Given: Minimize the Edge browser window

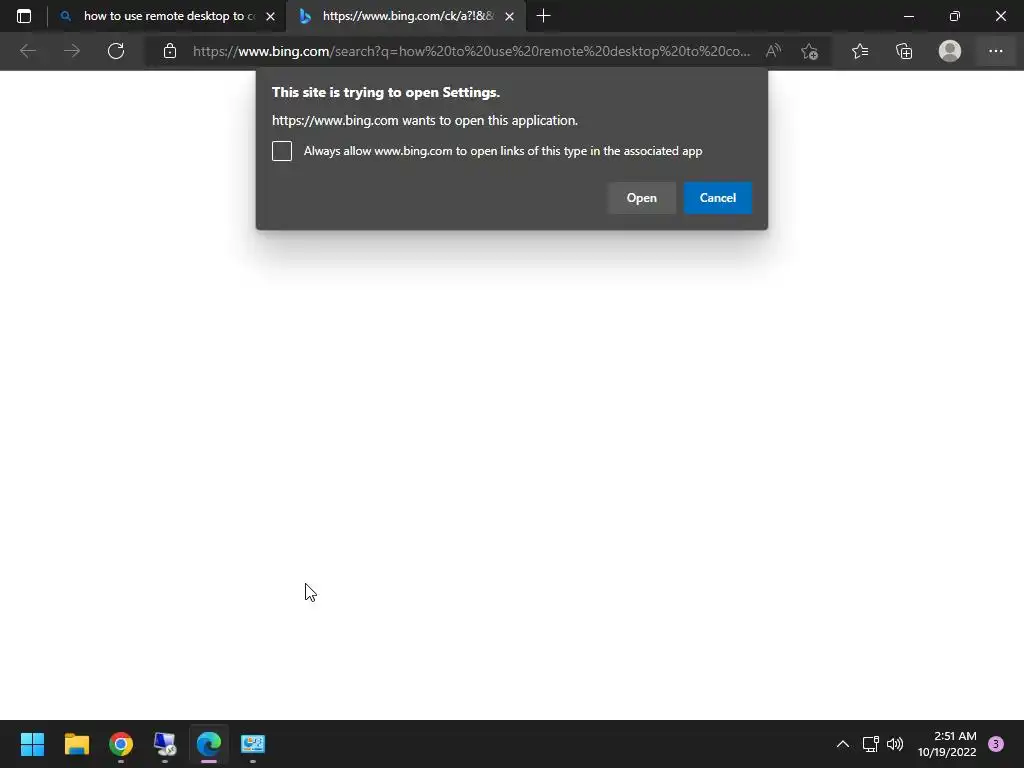Looking at the screenshot, I should tap(908, 16).
